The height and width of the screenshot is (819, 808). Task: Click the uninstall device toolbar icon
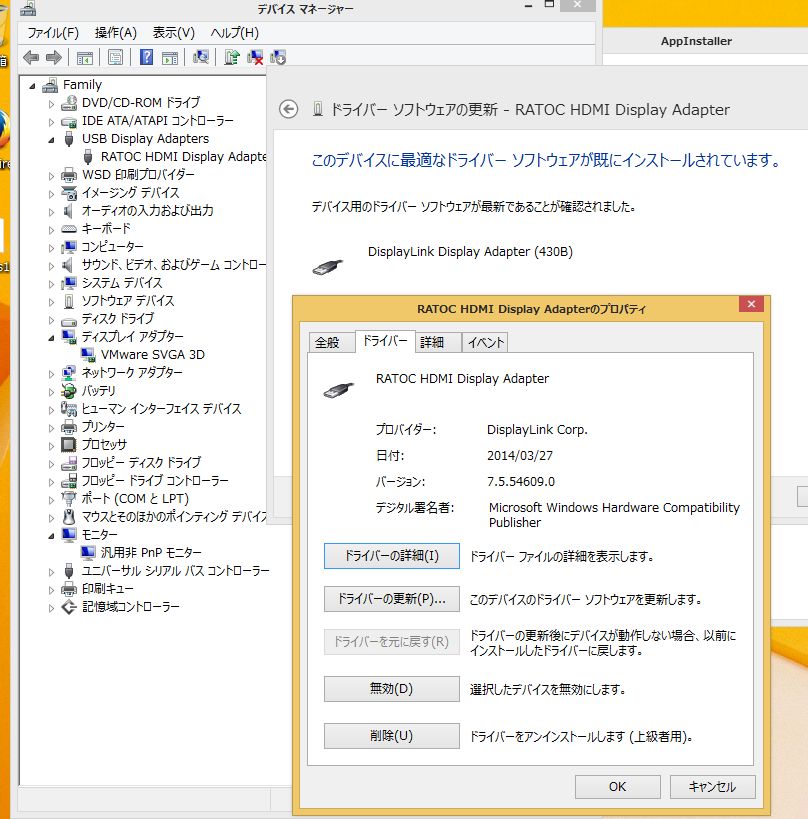pyautogui.click(x=255, y=57)
